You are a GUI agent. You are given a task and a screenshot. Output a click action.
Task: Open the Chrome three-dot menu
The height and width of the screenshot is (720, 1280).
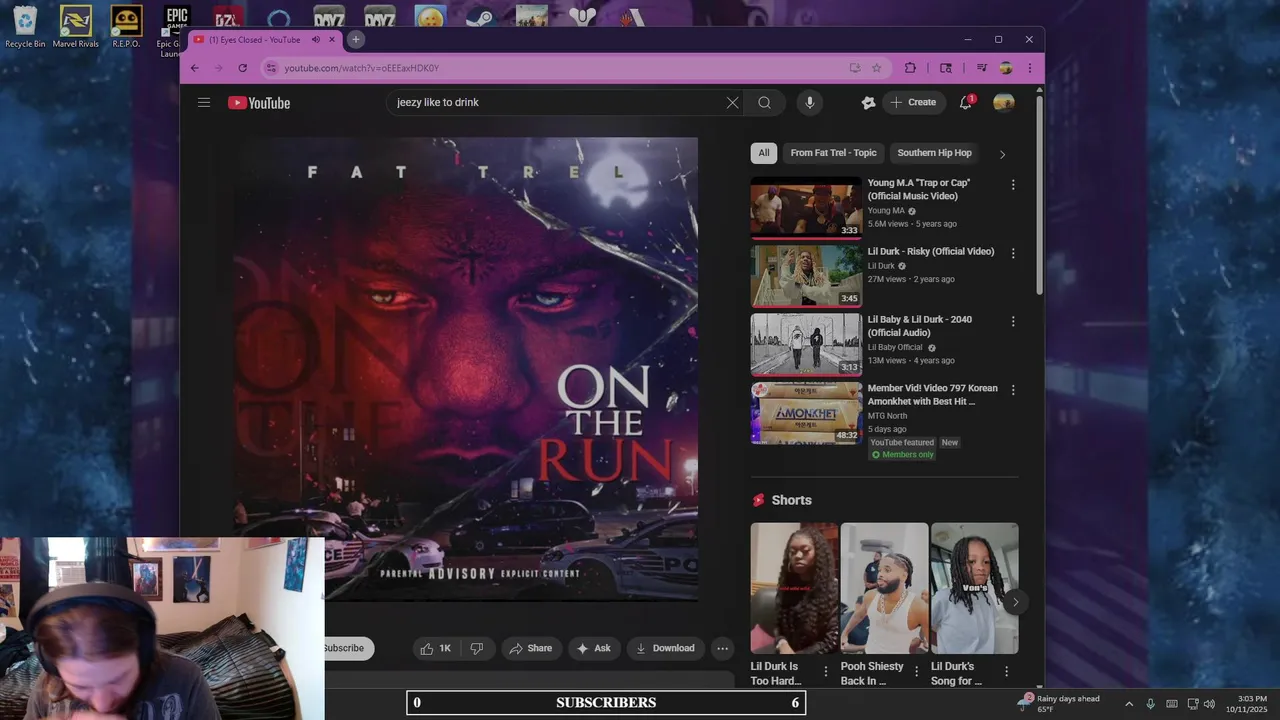[x=1029, y=68]
